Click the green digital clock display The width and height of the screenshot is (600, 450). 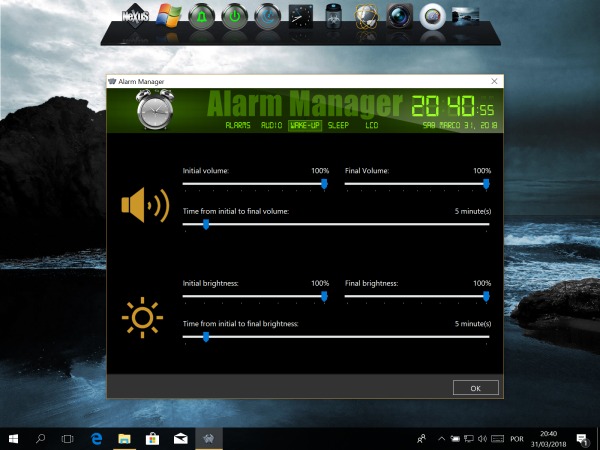(x=453, y=106)
